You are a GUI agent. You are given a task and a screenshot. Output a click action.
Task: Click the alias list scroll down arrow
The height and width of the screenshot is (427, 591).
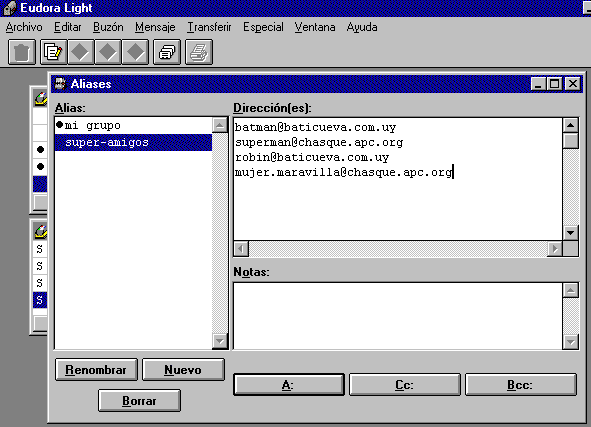tap(220, 341)
